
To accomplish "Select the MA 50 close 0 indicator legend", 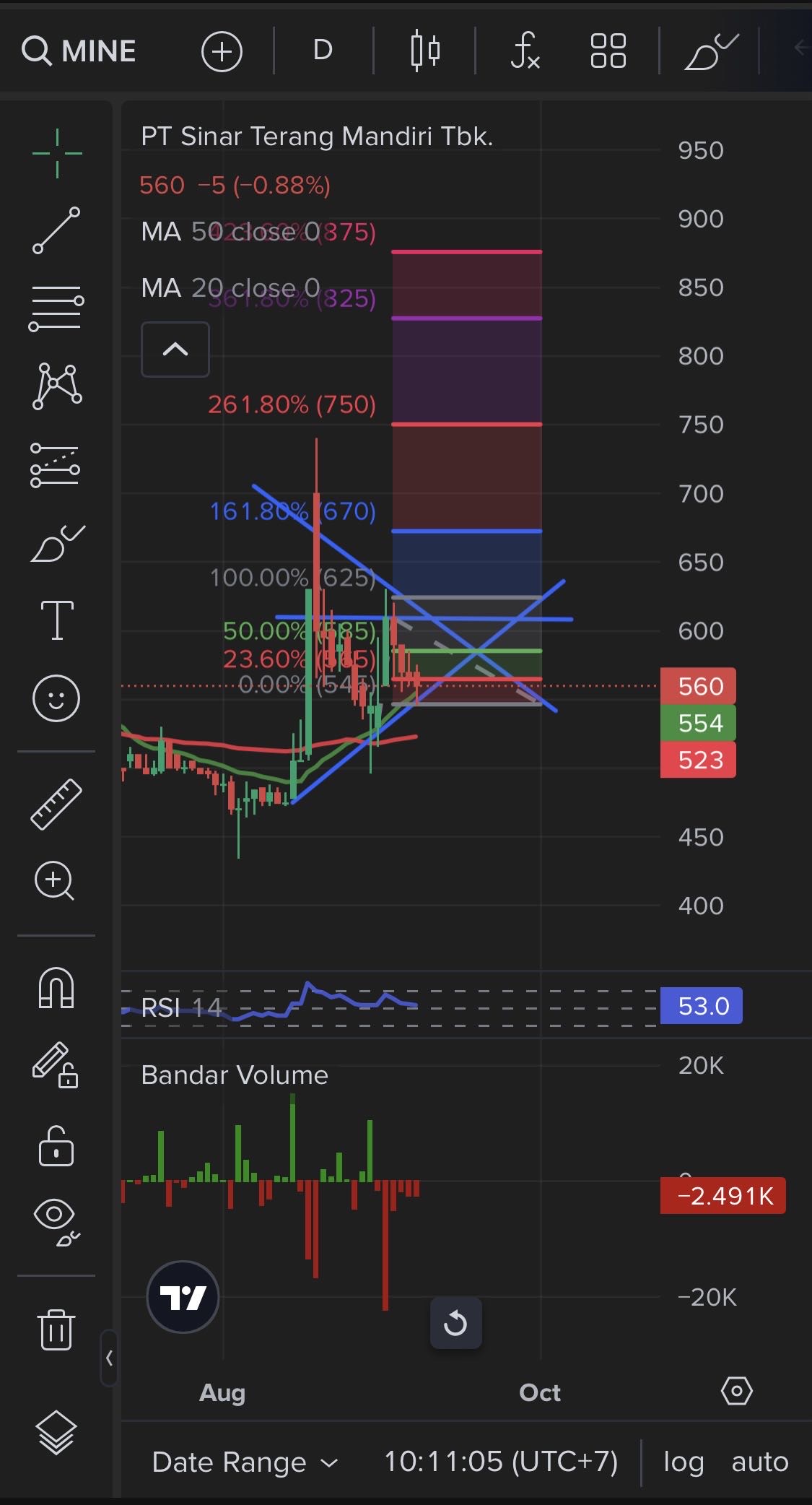I will pyautogui.click(x=230, y=232).
